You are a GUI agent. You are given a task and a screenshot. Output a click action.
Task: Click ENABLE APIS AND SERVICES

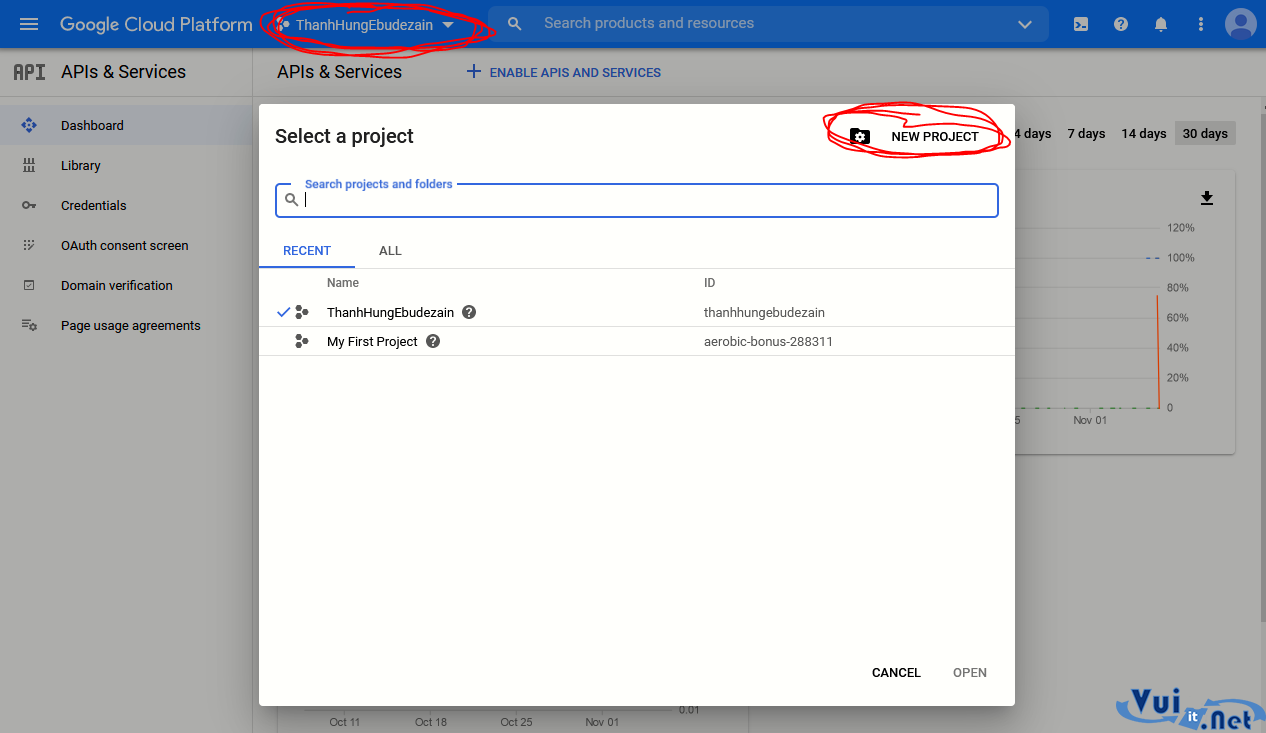pos(564,72)
